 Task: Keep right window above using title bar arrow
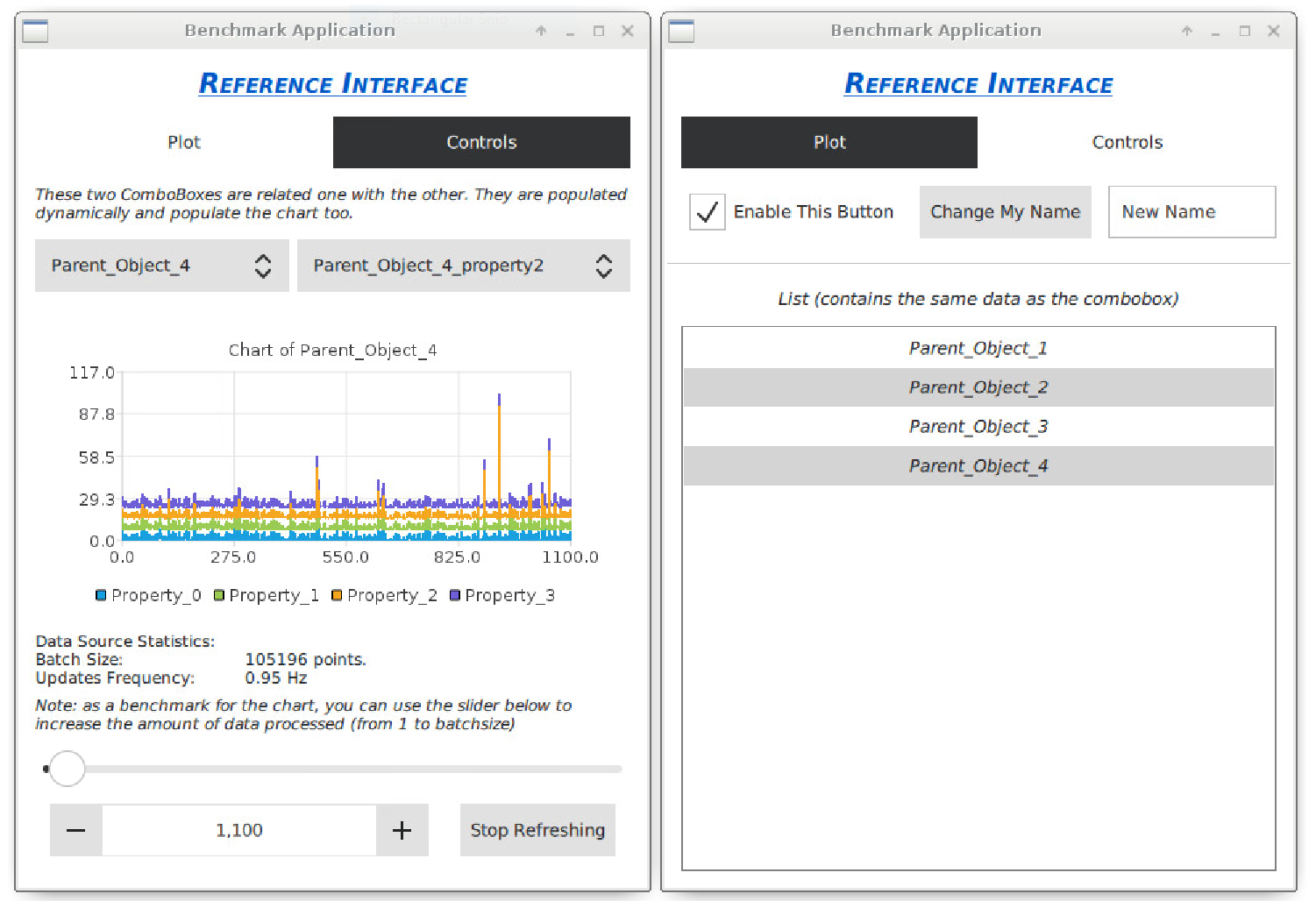[1187, 31]
